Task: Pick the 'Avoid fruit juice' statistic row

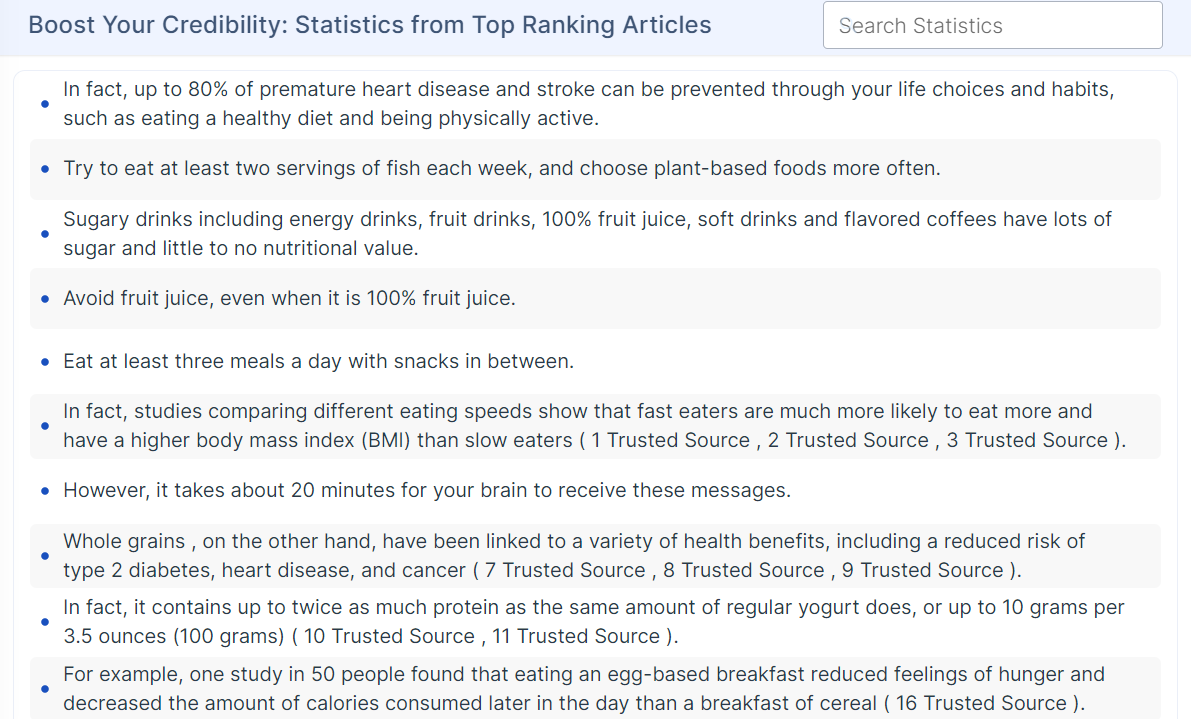Action: pos(289,298)
